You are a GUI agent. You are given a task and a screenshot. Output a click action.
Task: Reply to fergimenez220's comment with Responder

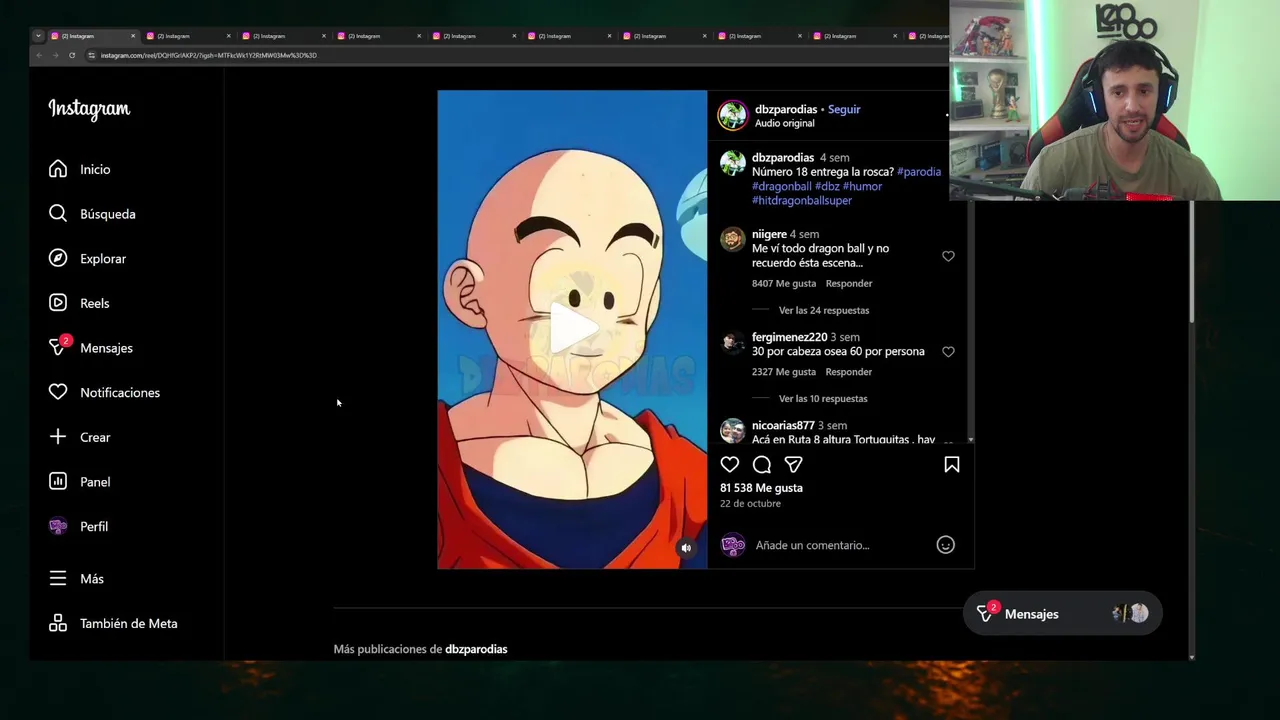849,372
